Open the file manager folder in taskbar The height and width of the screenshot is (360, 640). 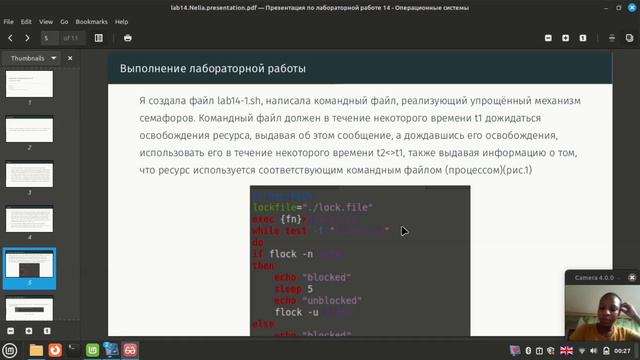(36, 350)
